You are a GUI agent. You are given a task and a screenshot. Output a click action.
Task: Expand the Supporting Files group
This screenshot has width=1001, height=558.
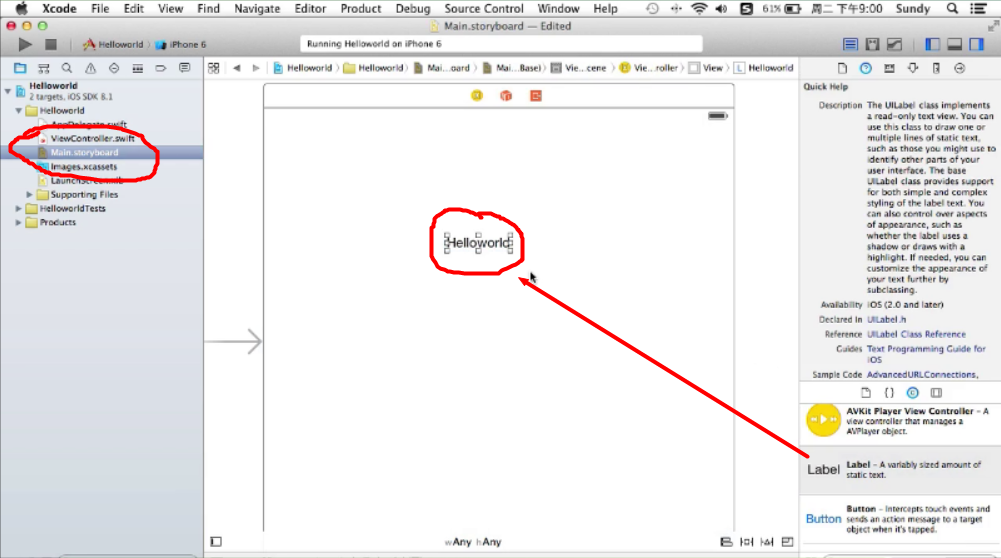coord(29,194)
